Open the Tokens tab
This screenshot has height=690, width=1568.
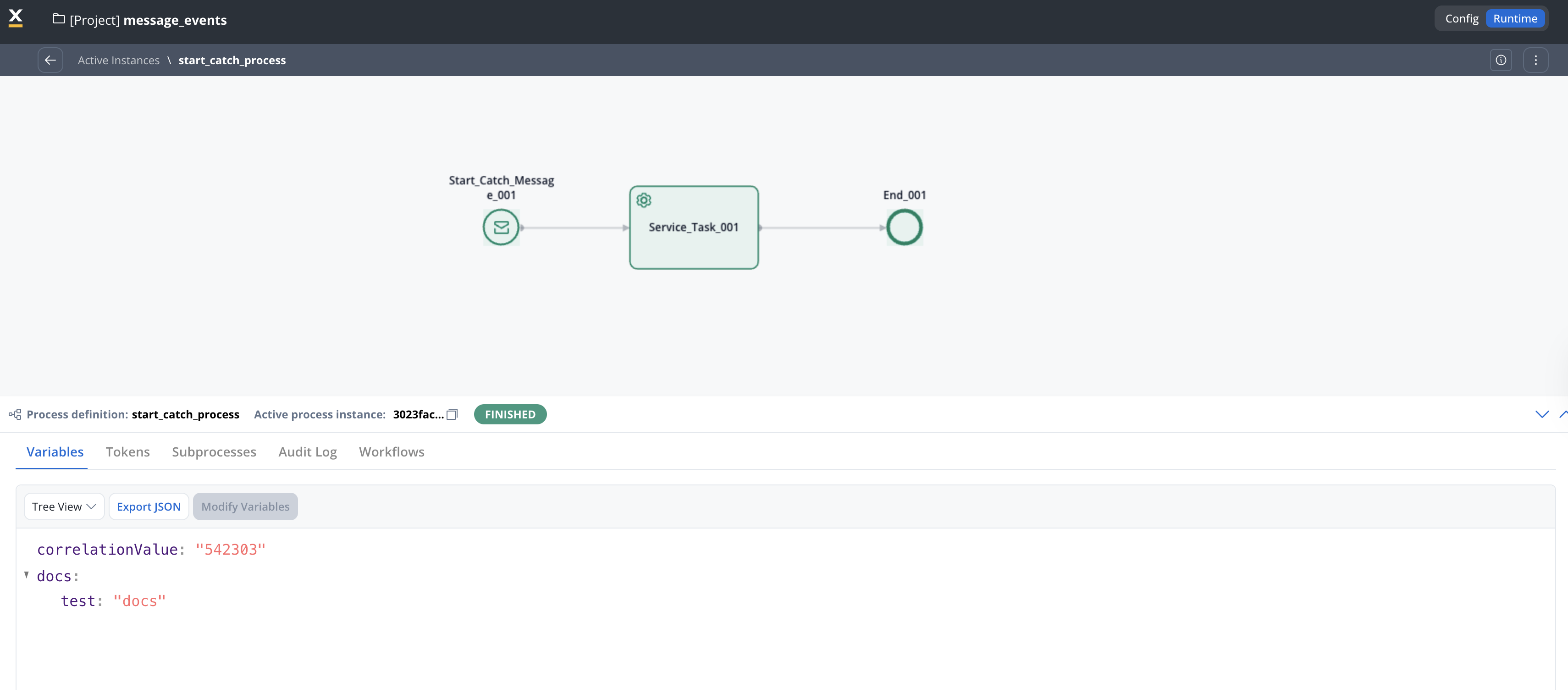coord(127,451)
